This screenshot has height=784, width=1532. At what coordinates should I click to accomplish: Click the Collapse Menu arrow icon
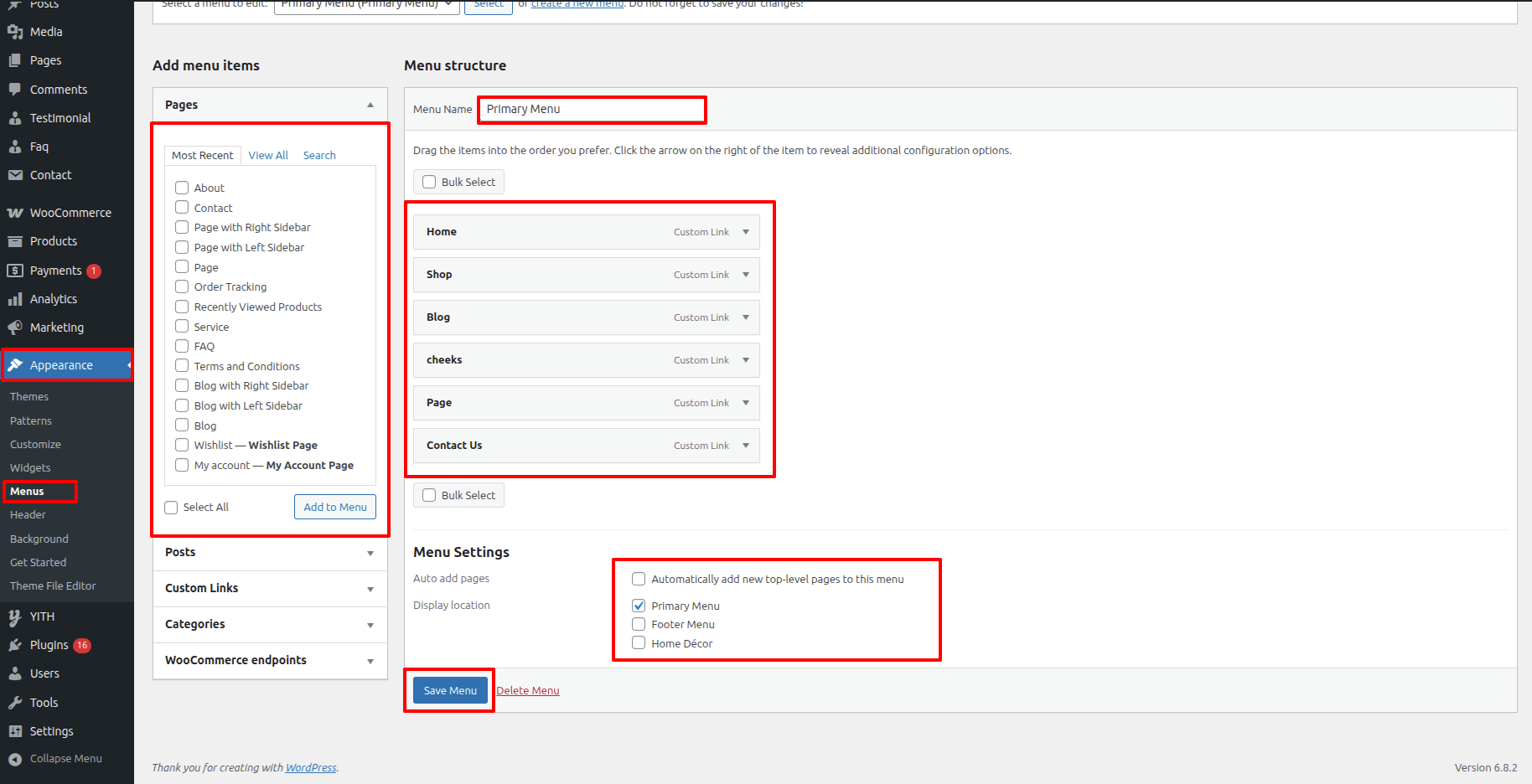click(x=15, y=759)
